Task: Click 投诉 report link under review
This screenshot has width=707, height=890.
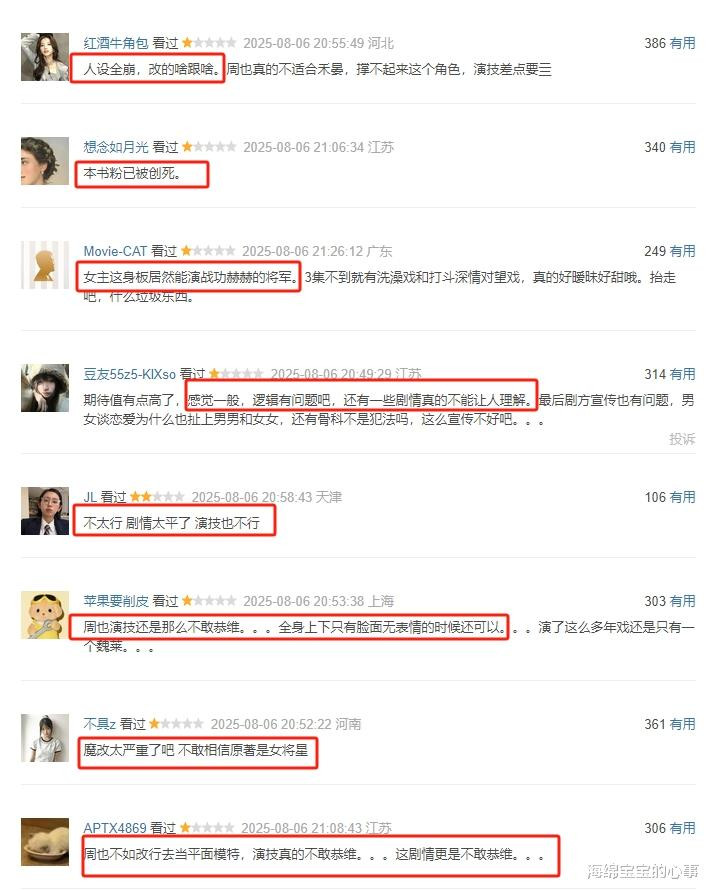Action: point(682,439)
